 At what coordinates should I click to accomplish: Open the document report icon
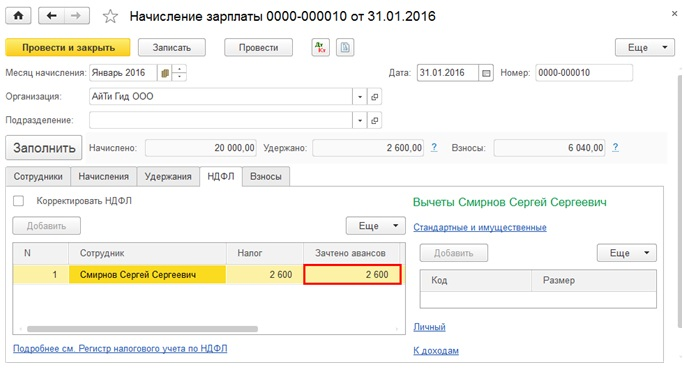(x=345, y=48)
